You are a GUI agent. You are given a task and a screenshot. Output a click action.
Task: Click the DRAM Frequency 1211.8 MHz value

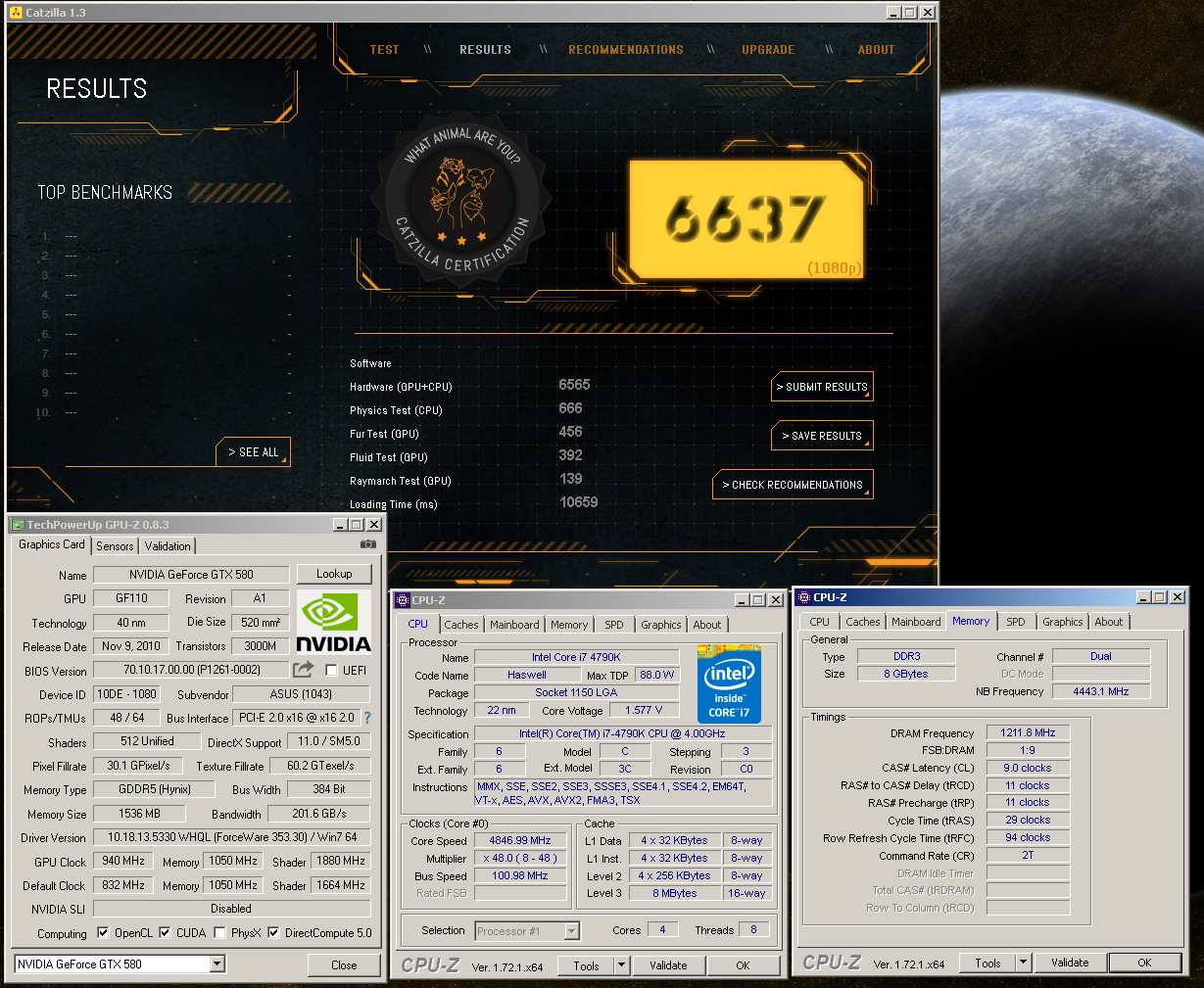click(x=1028, y=732)
